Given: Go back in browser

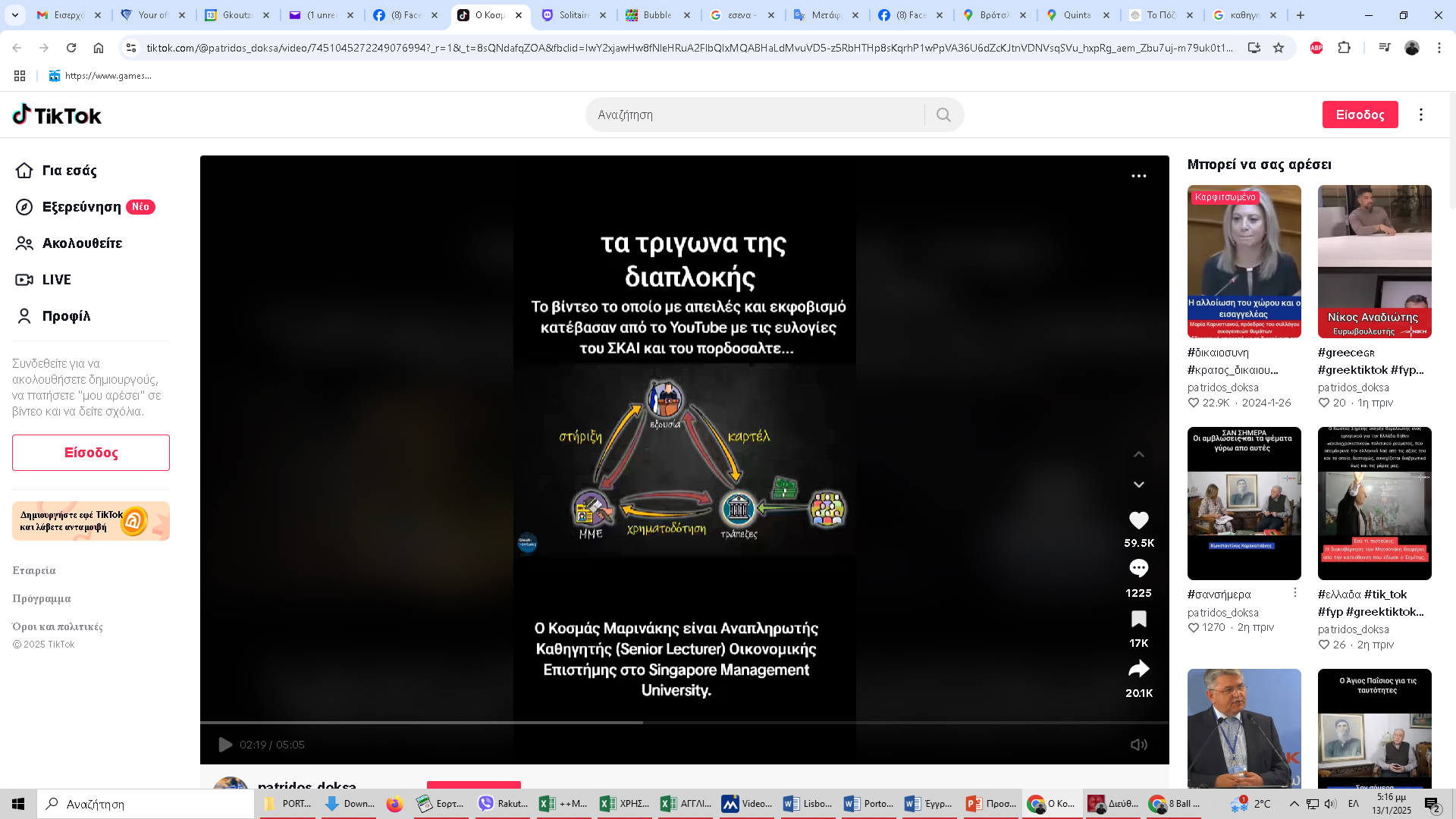Looking at the screenshot, I should click(x=17, y=48).
